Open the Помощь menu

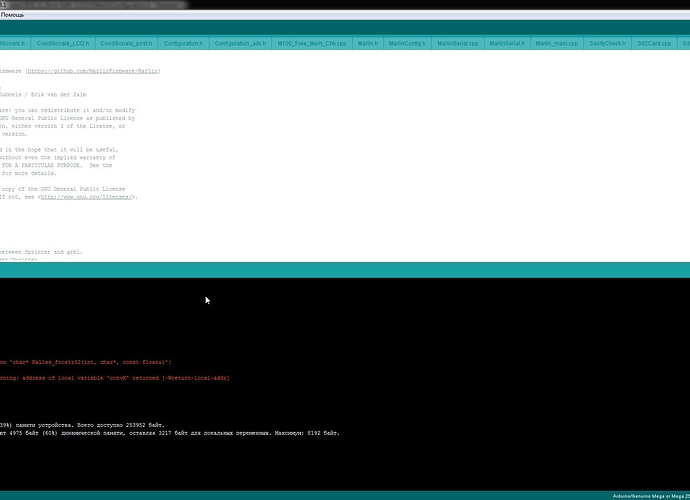12,15
